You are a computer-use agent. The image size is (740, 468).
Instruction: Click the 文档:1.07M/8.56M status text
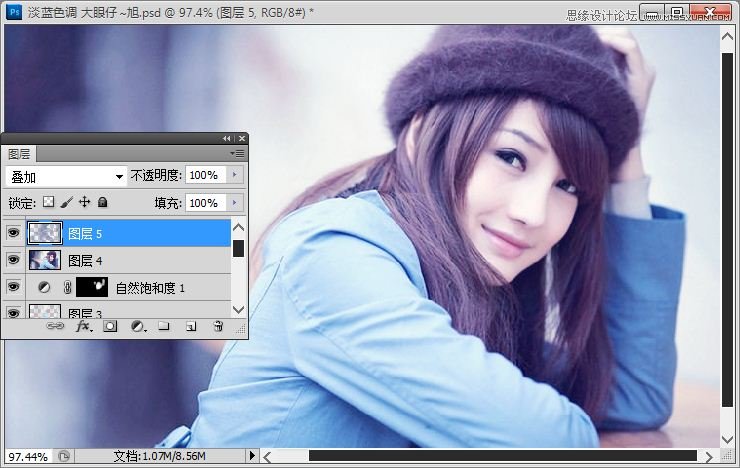[x=159, y=456]
